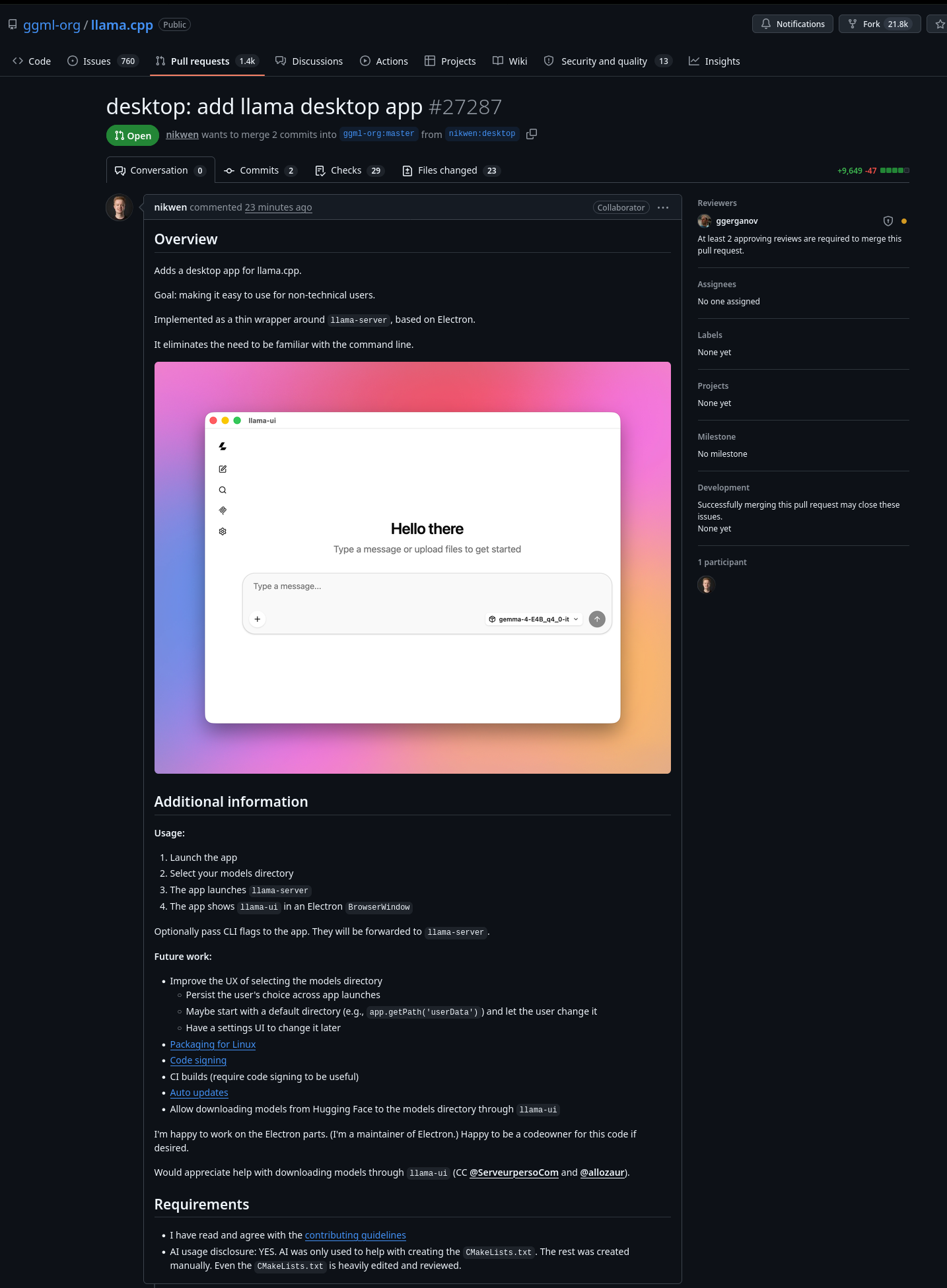Screen dimensions: 947x1288
Task: Switch to the Actions tab
Action: 384,61
